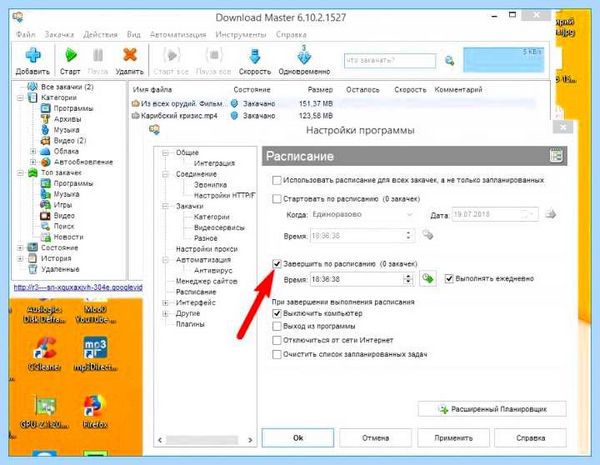The width and height of the screenshot is (600, 465).
Task: Click the green Старт toolbar icon
Action: (70, 55)
